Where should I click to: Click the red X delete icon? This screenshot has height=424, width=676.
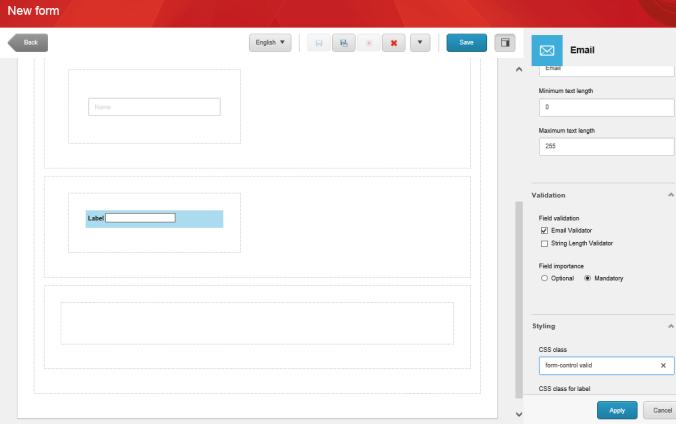394,43
